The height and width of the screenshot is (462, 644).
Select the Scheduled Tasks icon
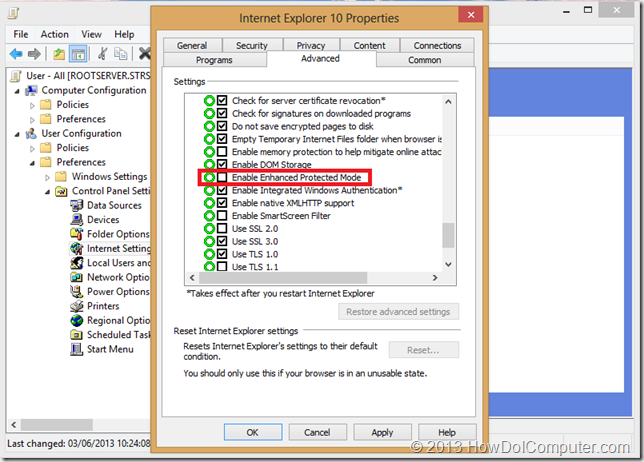coord(77,335)
